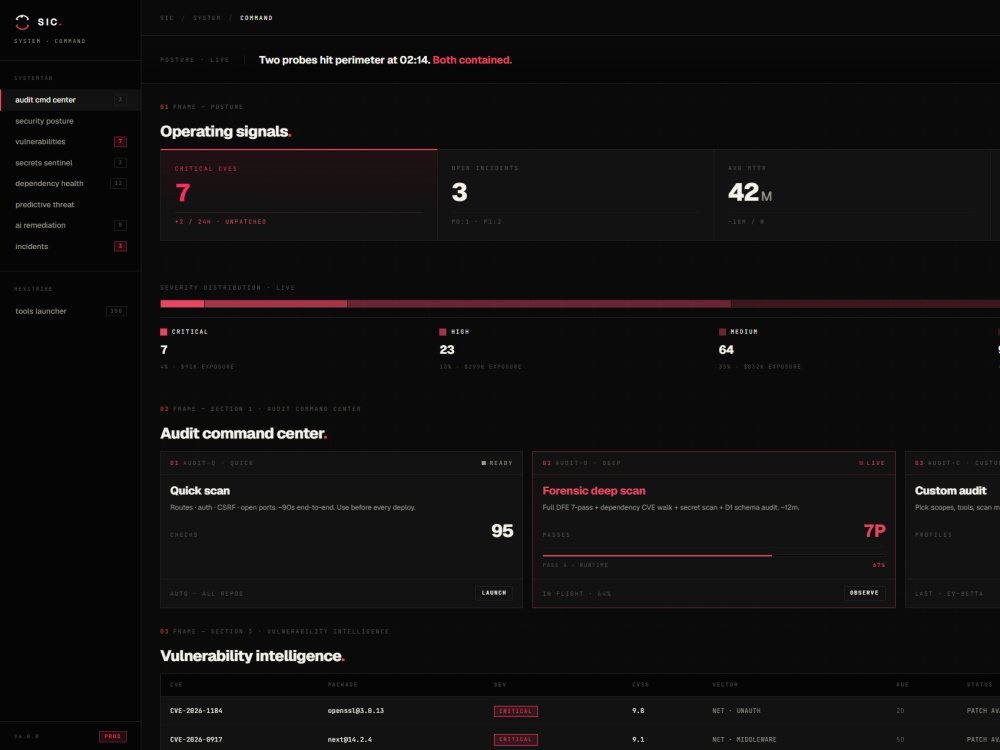Click the Critical legend swatch
Screen dimensions: 1000x750
164,332
